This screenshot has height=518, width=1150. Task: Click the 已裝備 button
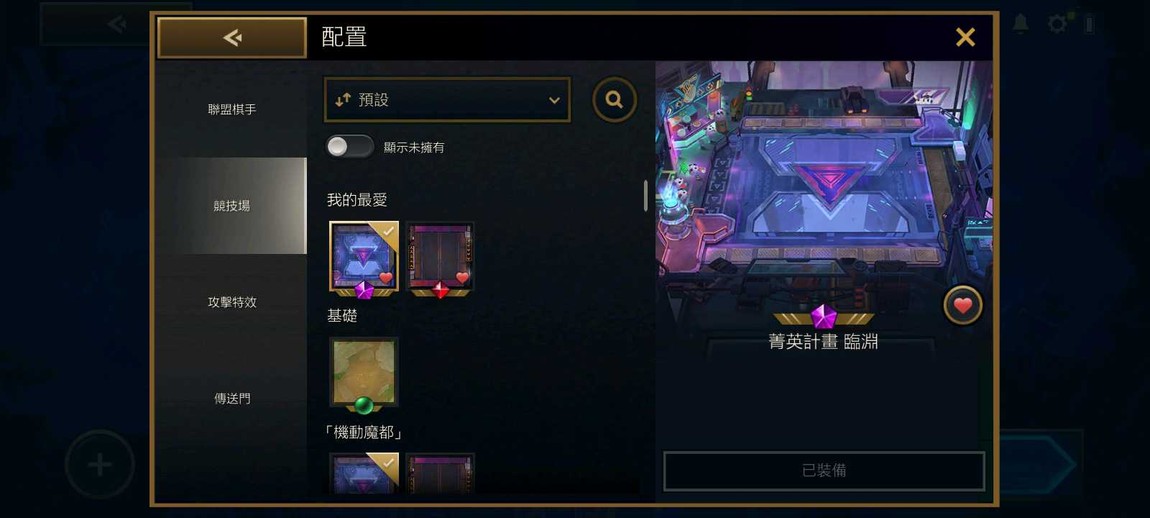tap(824, 470)
